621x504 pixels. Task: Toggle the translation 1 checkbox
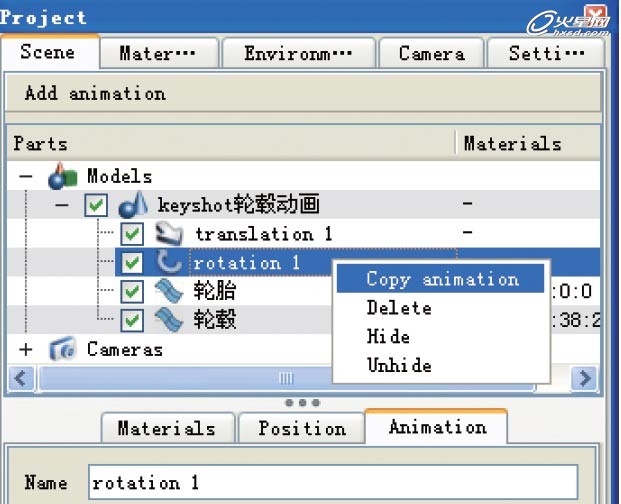pos(132,234)
